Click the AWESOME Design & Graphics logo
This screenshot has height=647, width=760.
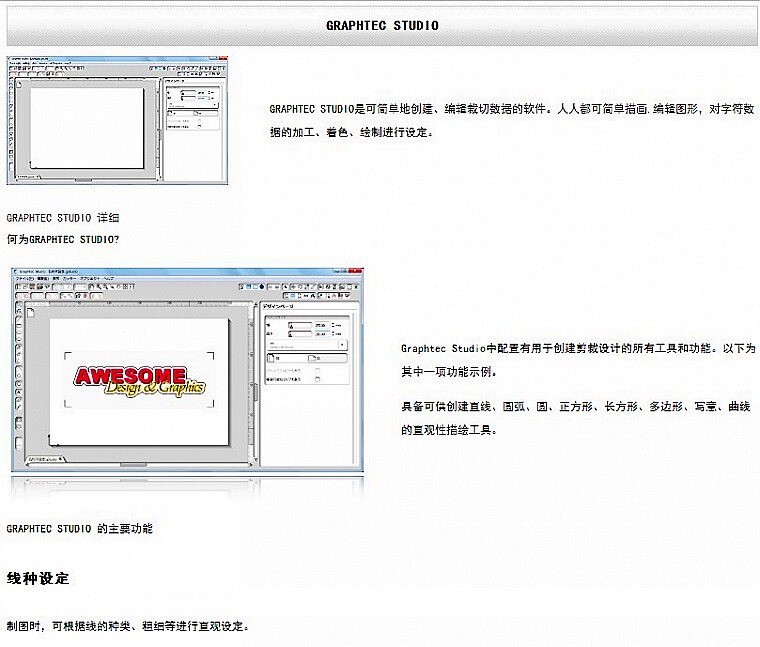(x=139, y=380)
